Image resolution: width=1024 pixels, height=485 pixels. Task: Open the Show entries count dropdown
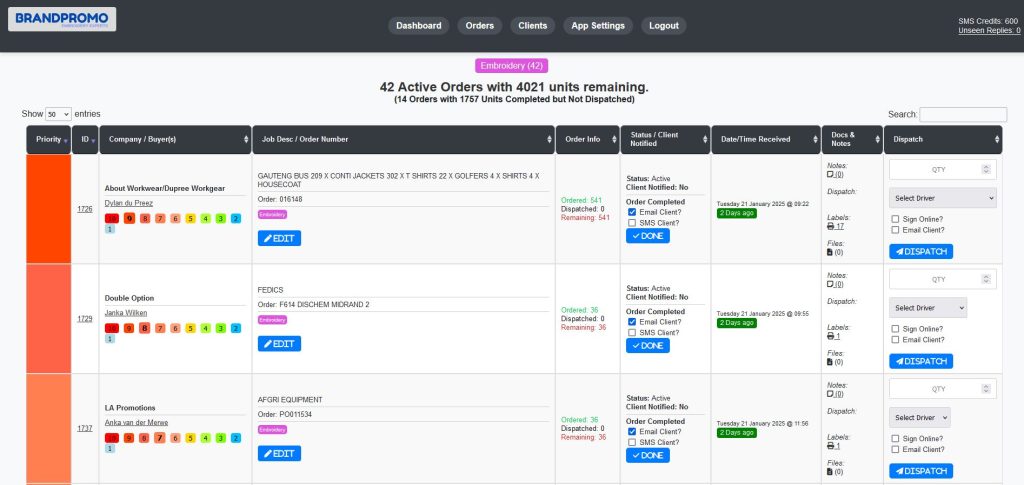pos(58,114)
